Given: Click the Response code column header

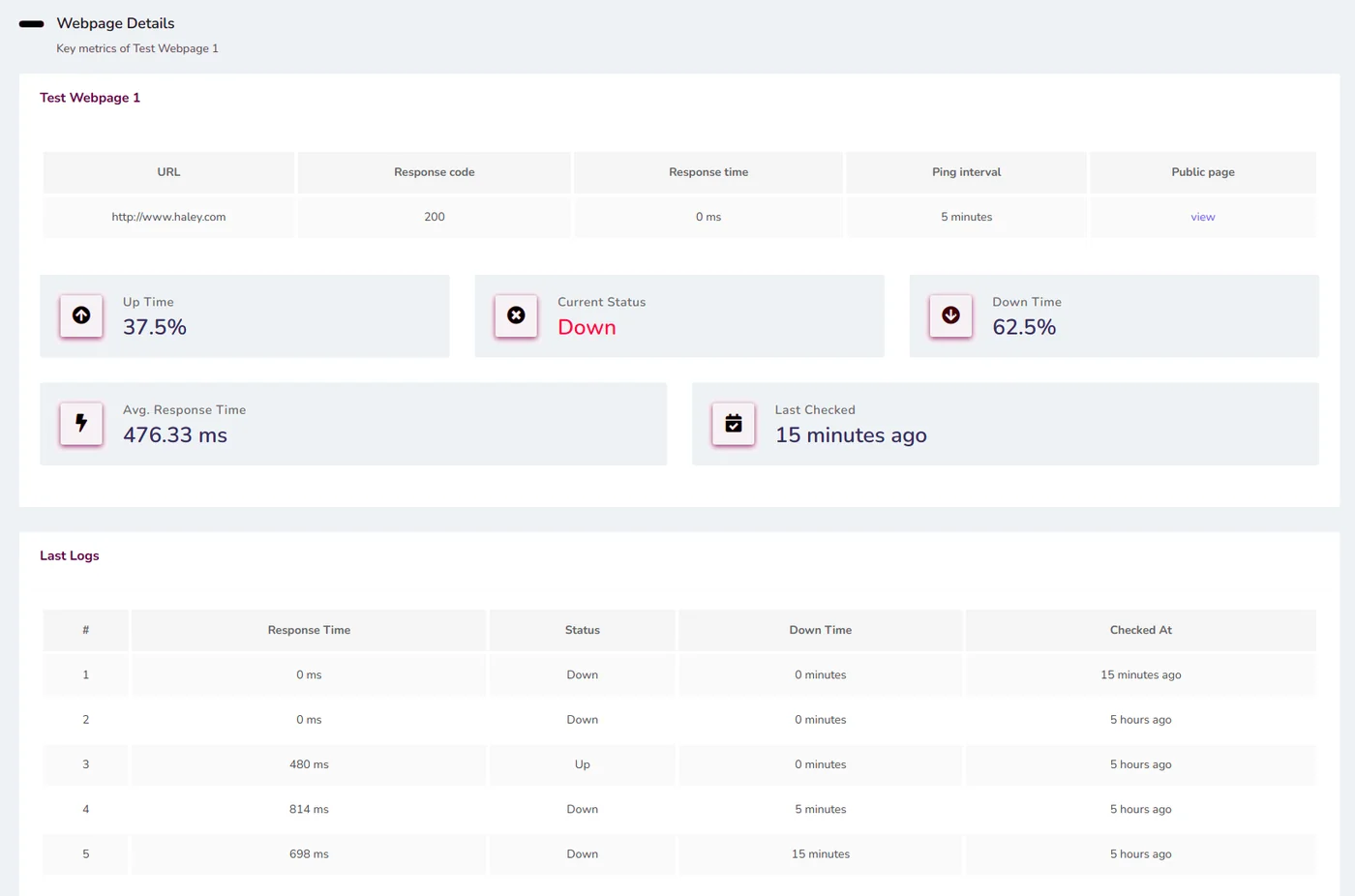Looking at the screenshot, I should [x=435, y=172].
